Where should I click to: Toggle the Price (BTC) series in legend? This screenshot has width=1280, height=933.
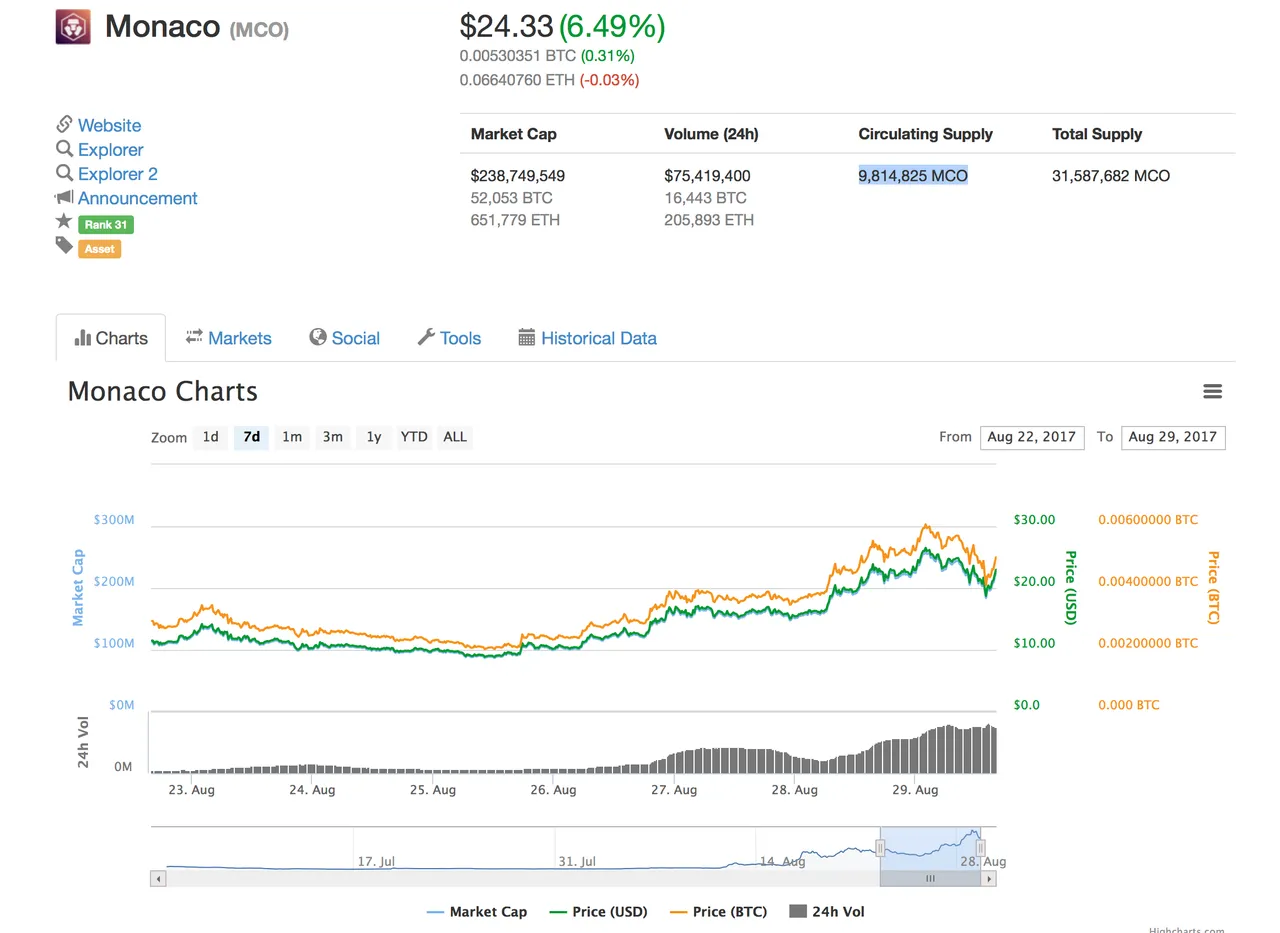click(x=717, y=911)
